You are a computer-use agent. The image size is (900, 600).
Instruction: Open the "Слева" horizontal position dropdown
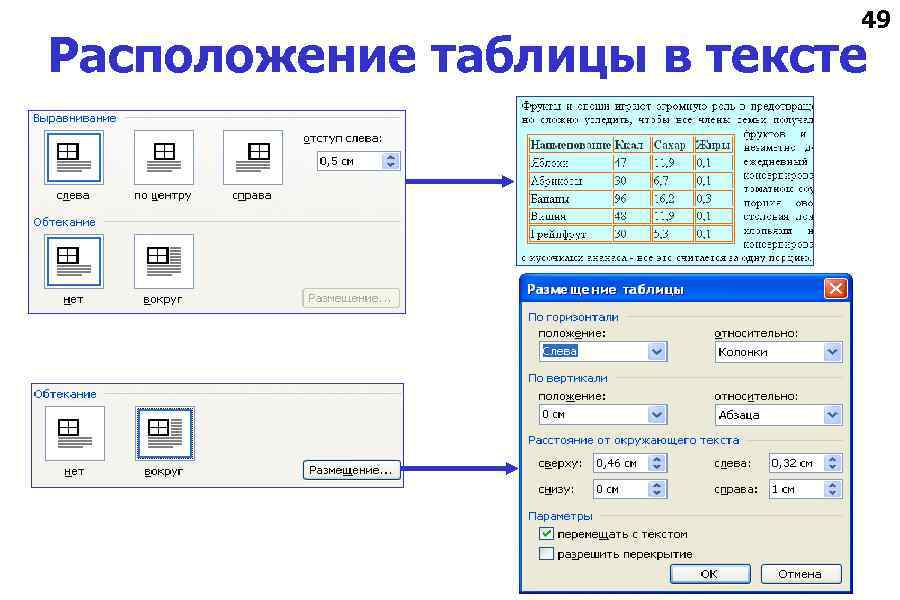(x=655, y=351)
